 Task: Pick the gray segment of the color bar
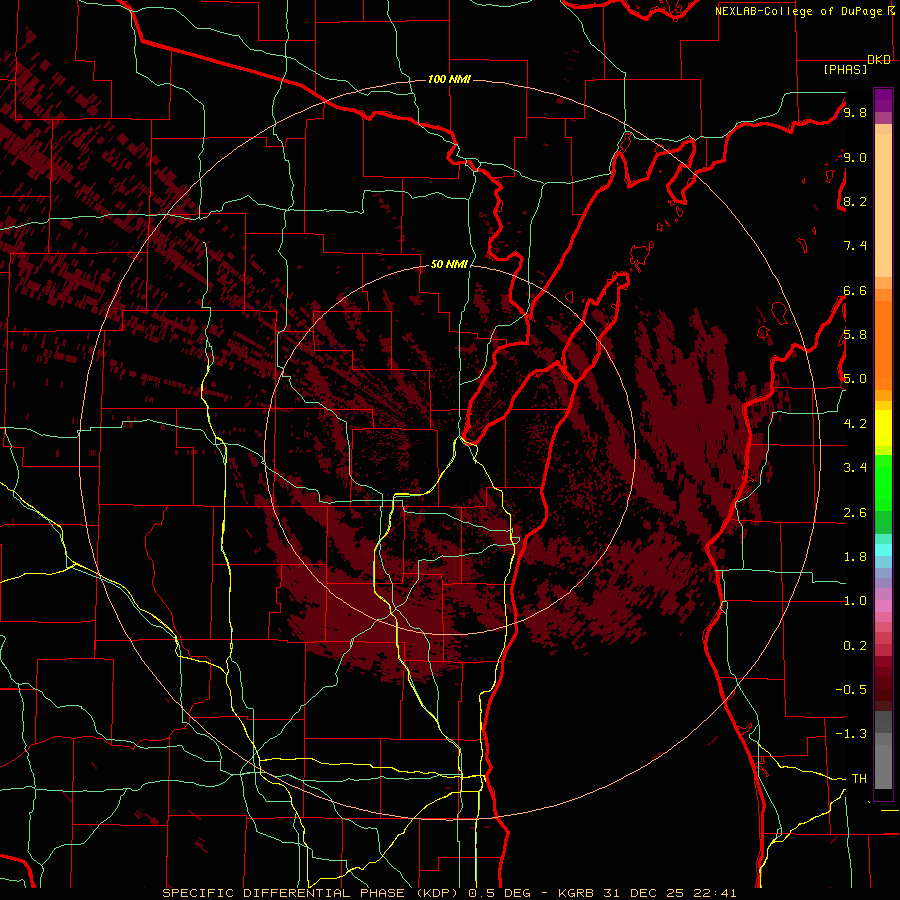883,752
